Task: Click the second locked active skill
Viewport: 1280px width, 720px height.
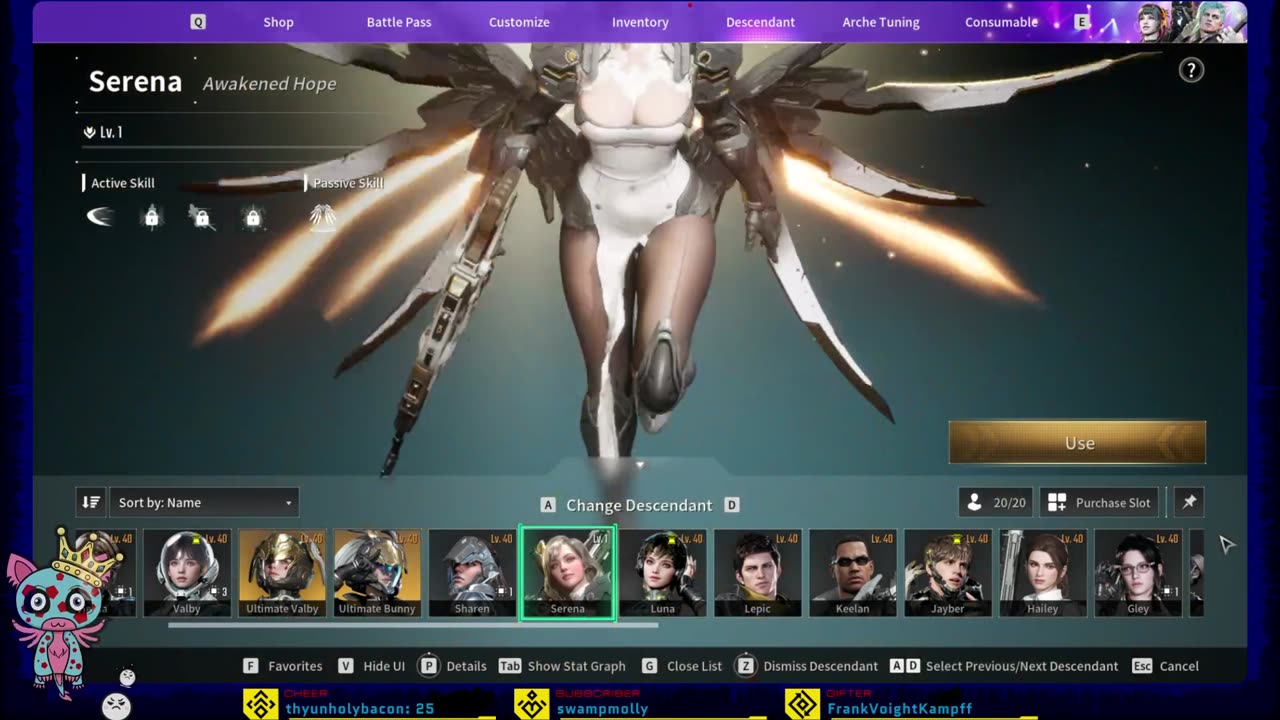Action: (x=152, y=216)
